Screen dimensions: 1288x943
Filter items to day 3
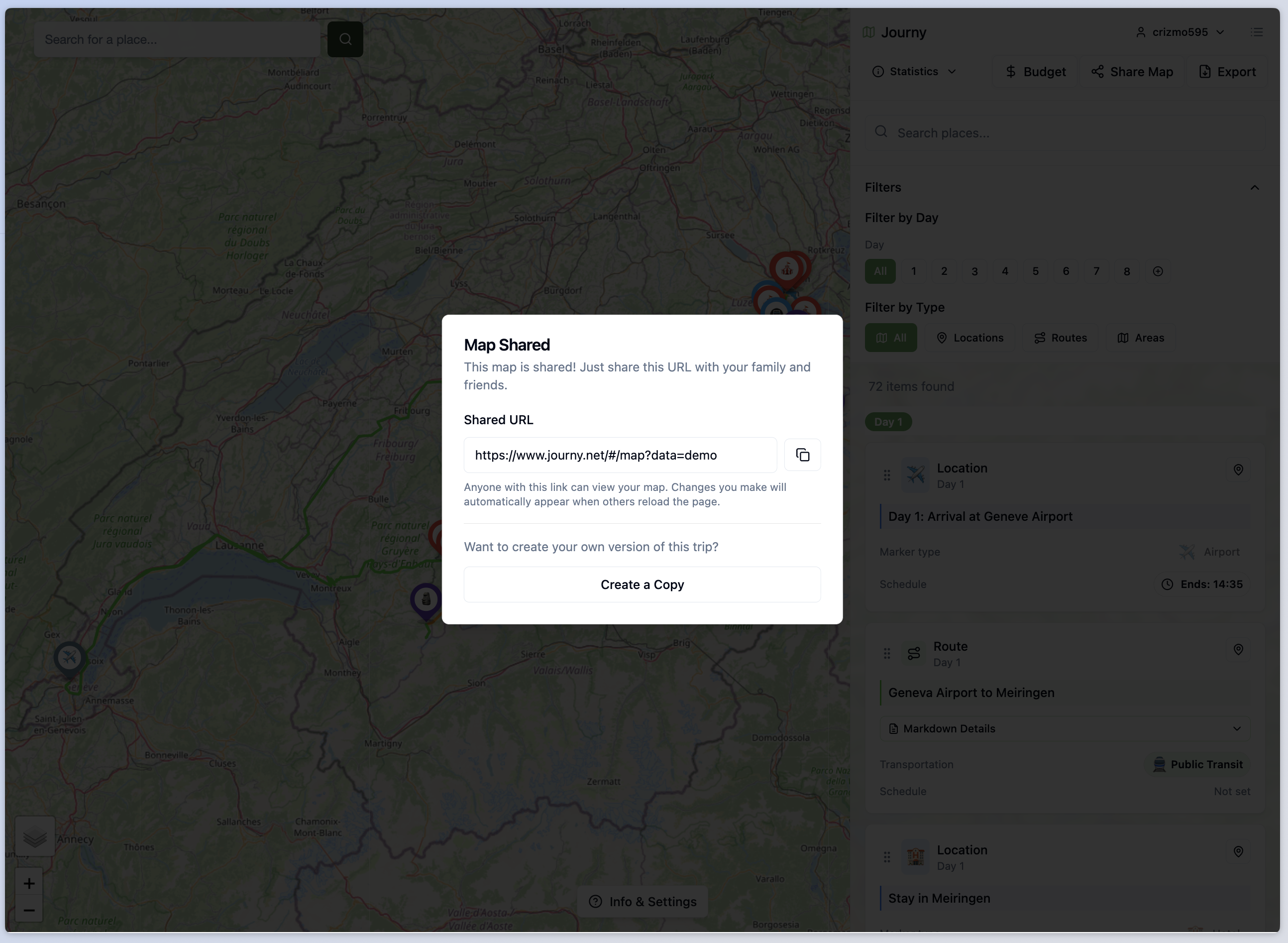(x=974, y=271)
